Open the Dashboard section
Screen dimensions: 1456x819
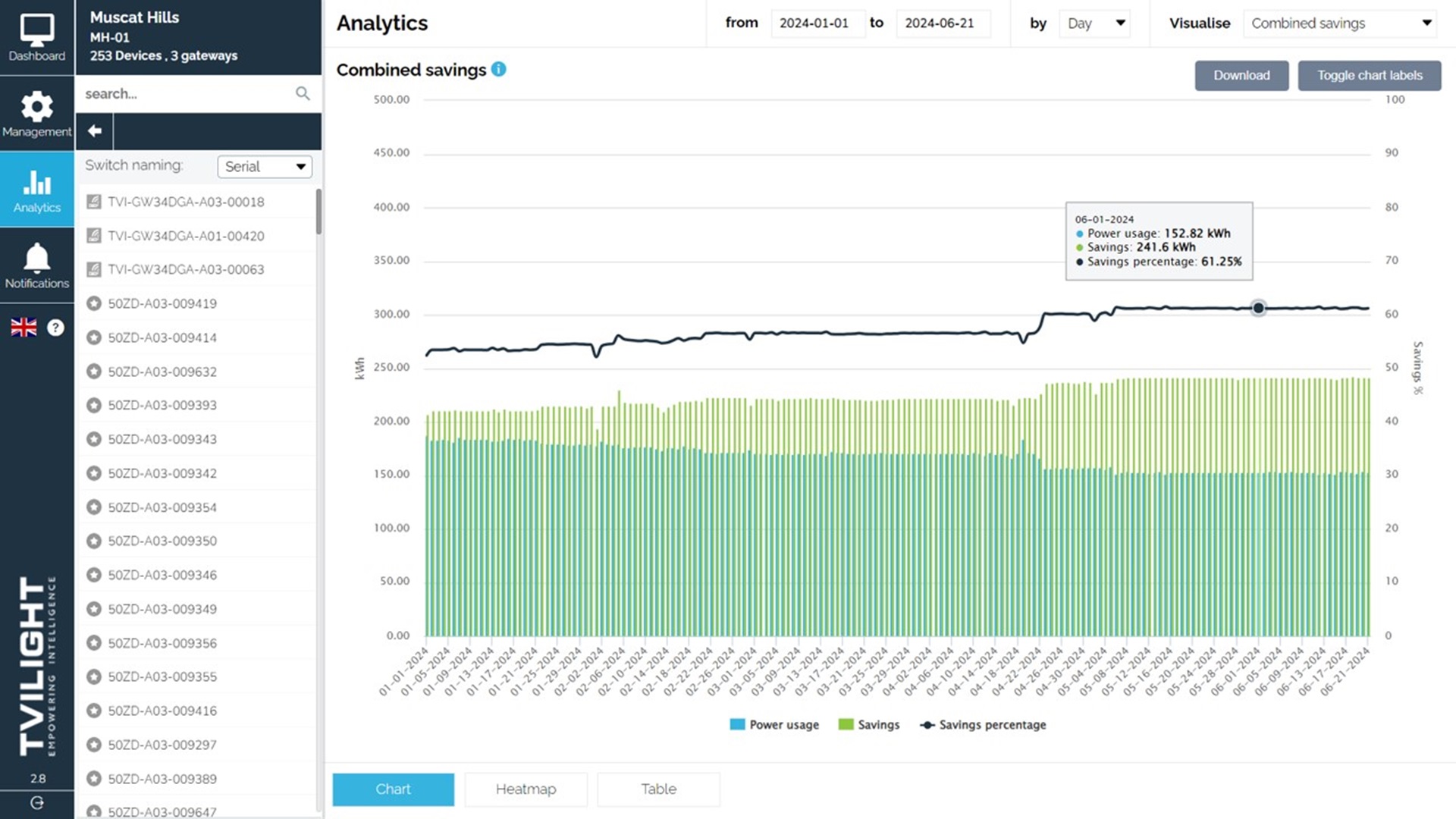pos(36,38)
